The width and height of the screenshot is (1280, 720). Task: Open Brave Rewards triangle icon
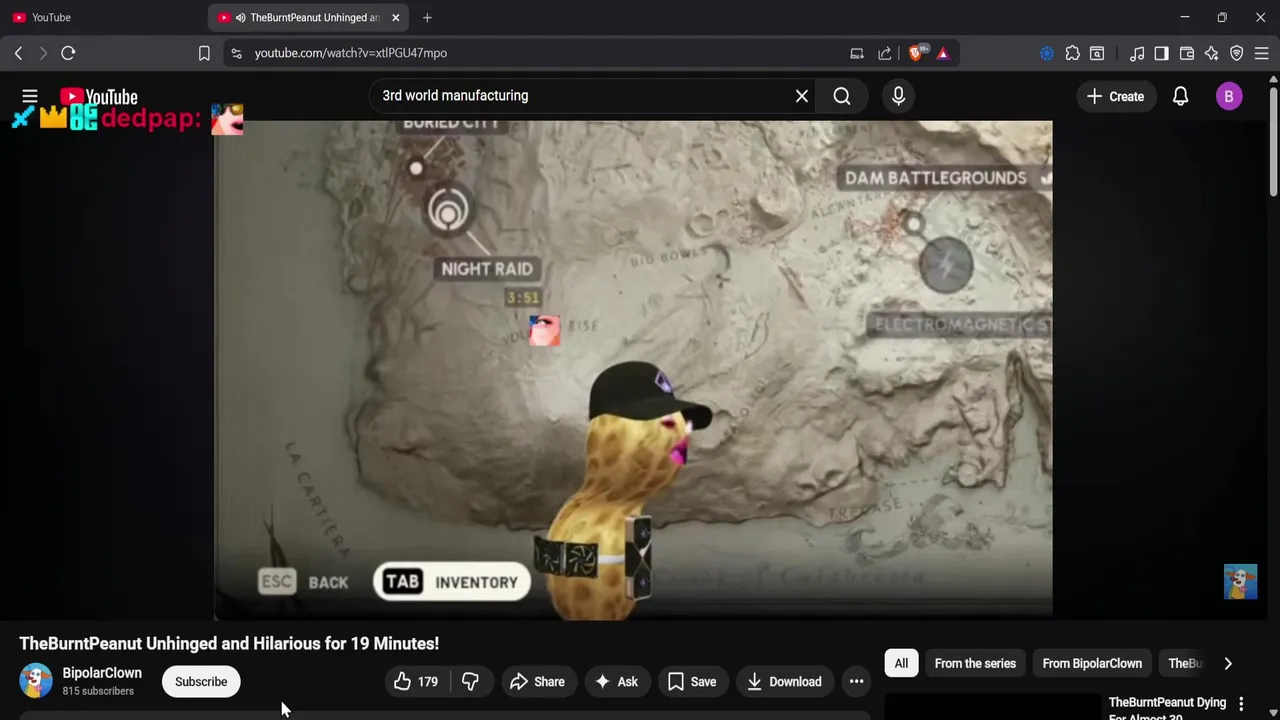click(x=943, y=53)
